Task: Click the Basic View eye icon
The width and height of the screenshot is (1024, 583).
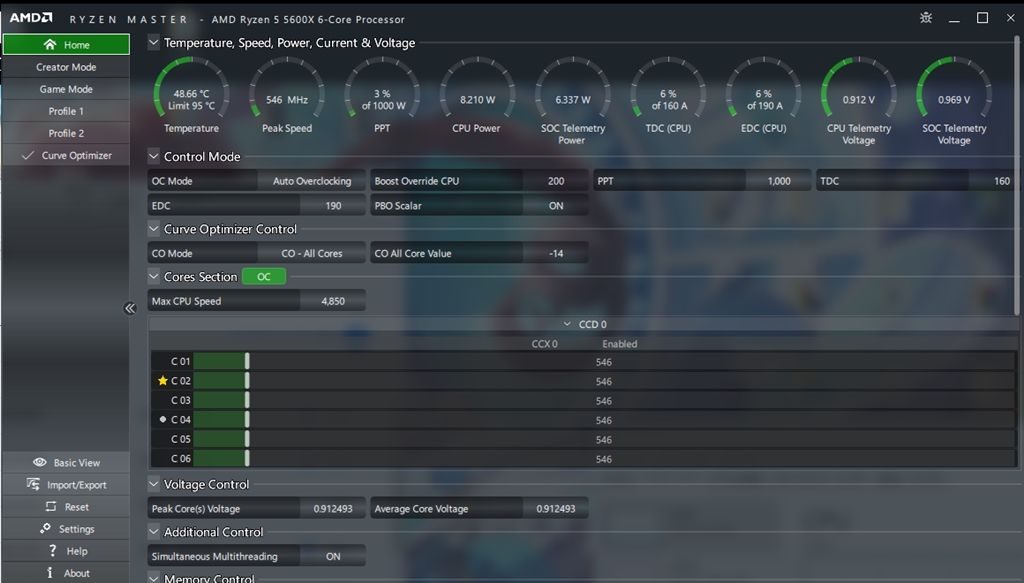Action: [x=40, y=462]
